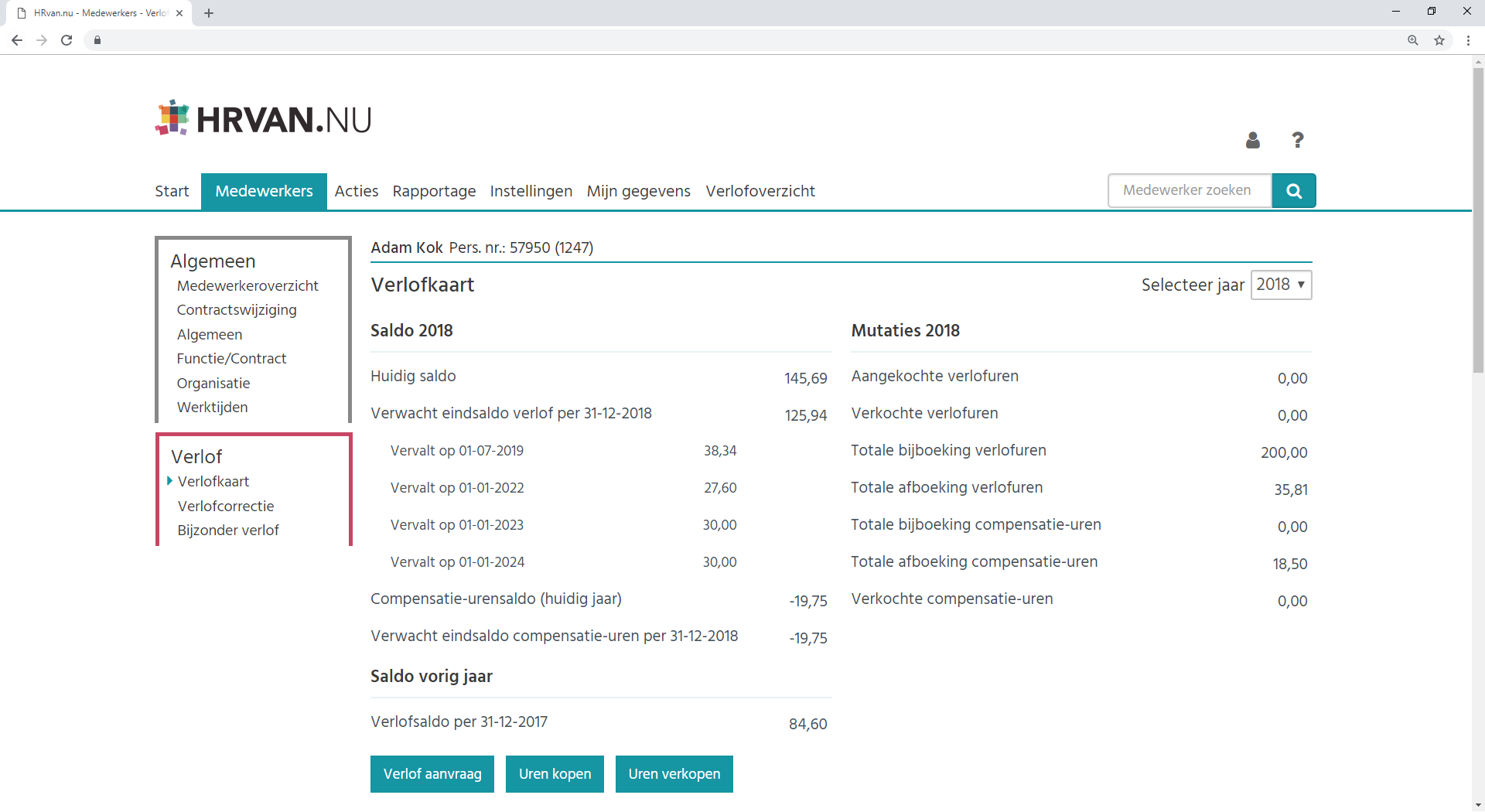This screenshot has height=812, width=1485.
Task: Select Verlofkaart in Verlof menu
Action: pyautogui.click(x=213, y=482)
